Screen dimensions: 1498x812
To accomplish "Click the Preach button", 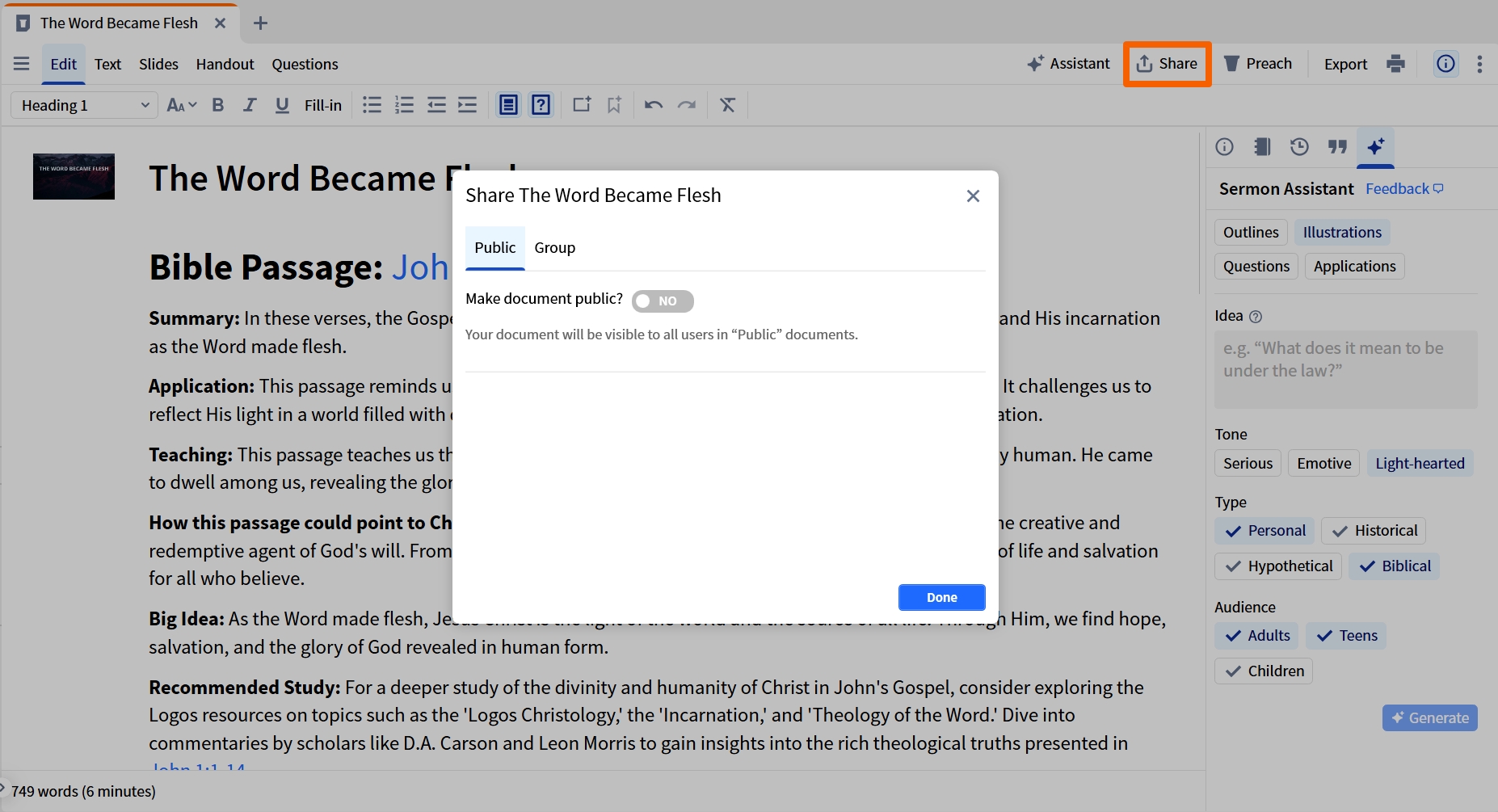I will click(1257, 64).
